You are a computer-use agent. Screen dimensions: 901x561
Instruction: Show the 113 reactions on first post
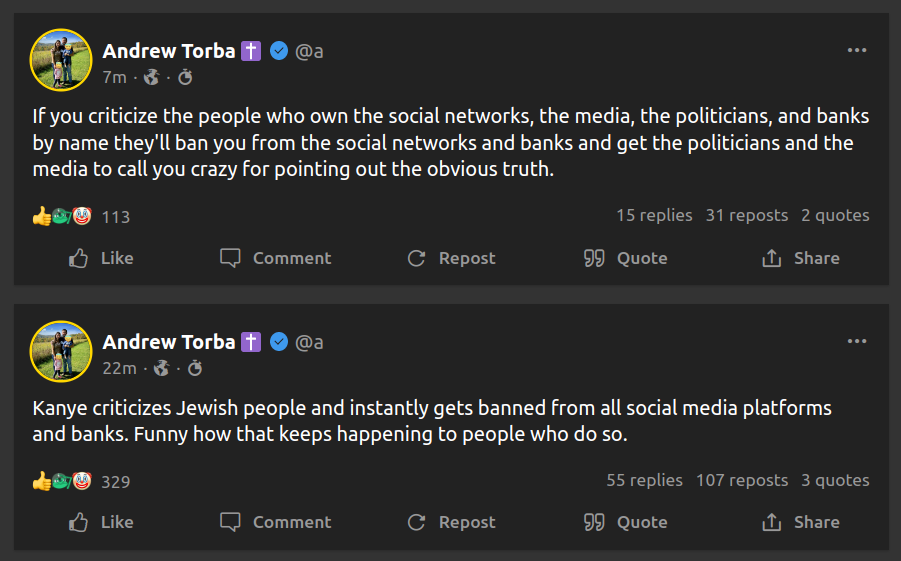click(116, 217)
